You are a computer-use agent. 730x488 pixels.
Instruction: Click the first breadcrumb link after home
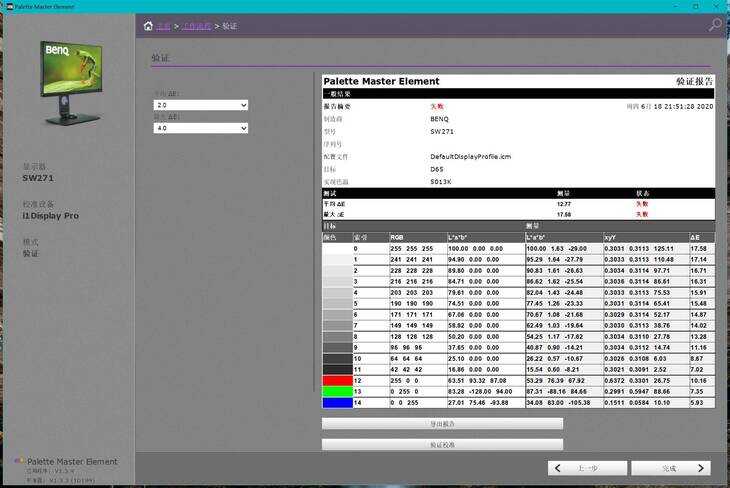pyautogui.click(x=163, y=26)
